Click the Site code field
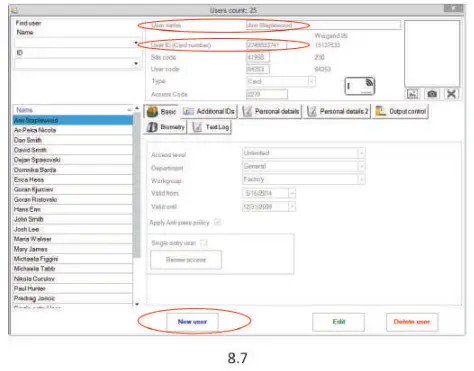The height and width of the screenshot is (371, 474). [258, 57]
